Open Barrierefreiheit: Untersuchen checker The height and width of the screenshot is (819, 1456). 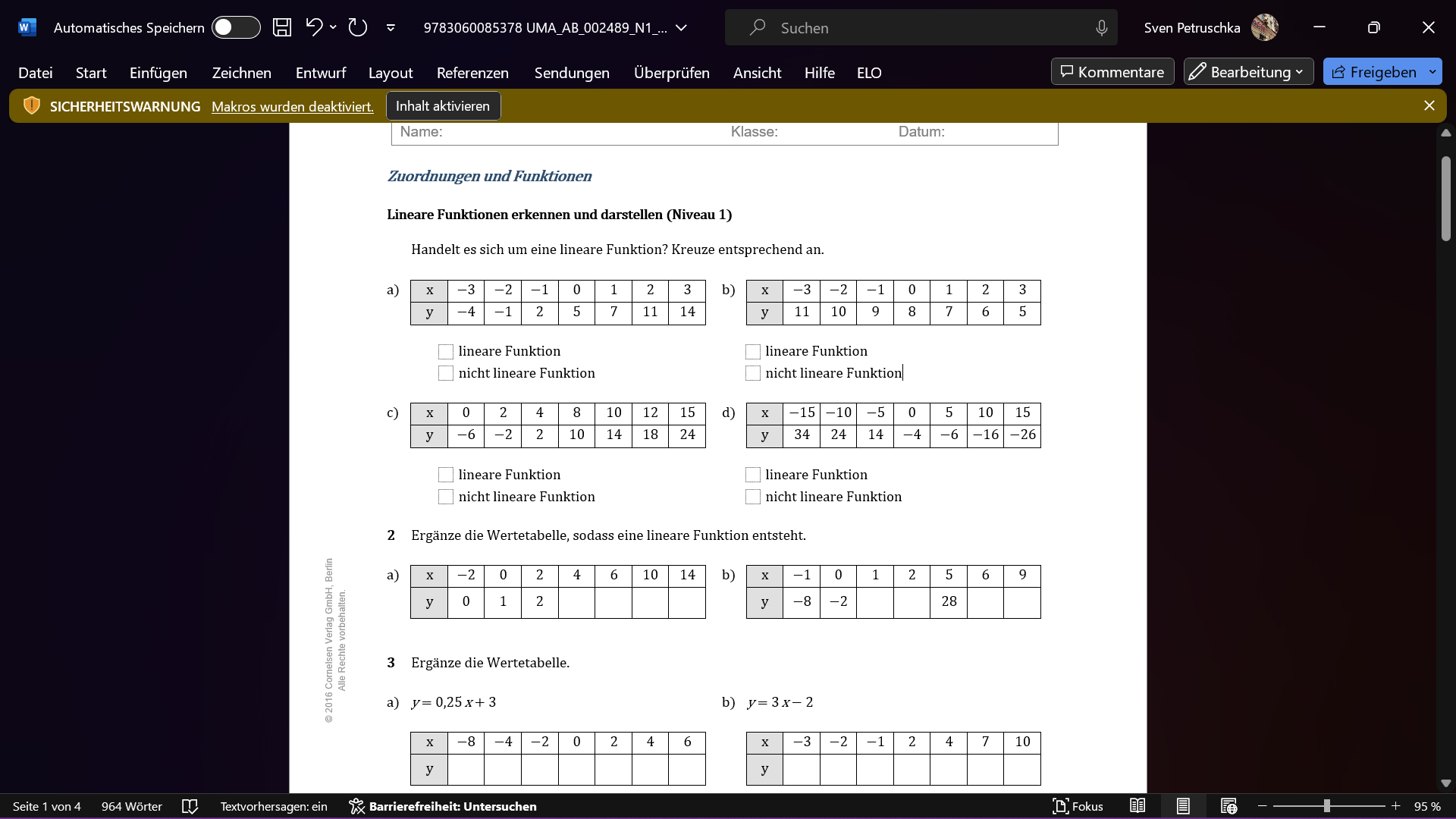click(443, 806)
